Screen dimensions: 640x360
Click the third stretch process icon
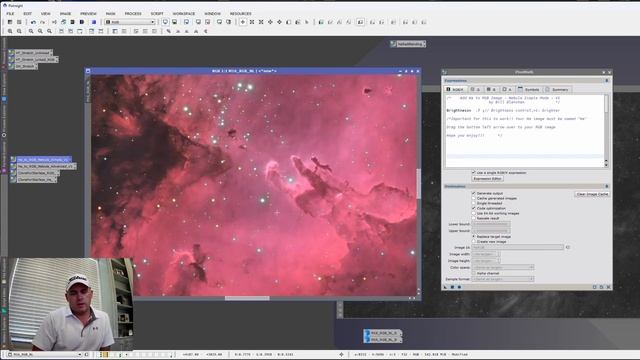coord(23,66)
